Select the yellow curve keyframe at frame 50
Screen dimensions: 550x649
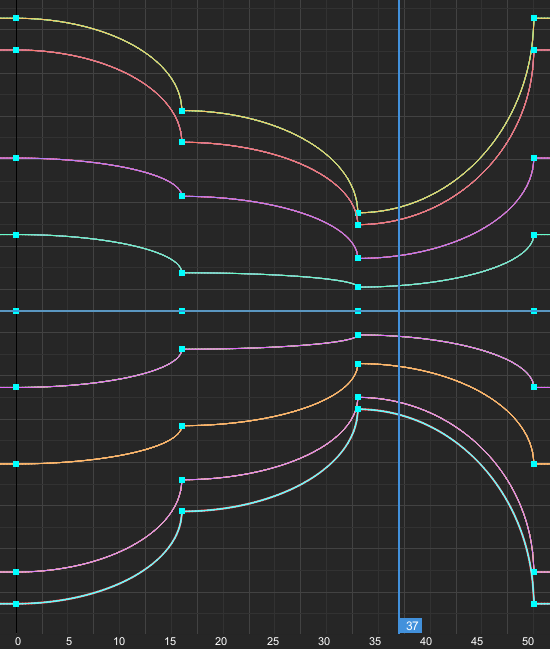coord(534,18)
